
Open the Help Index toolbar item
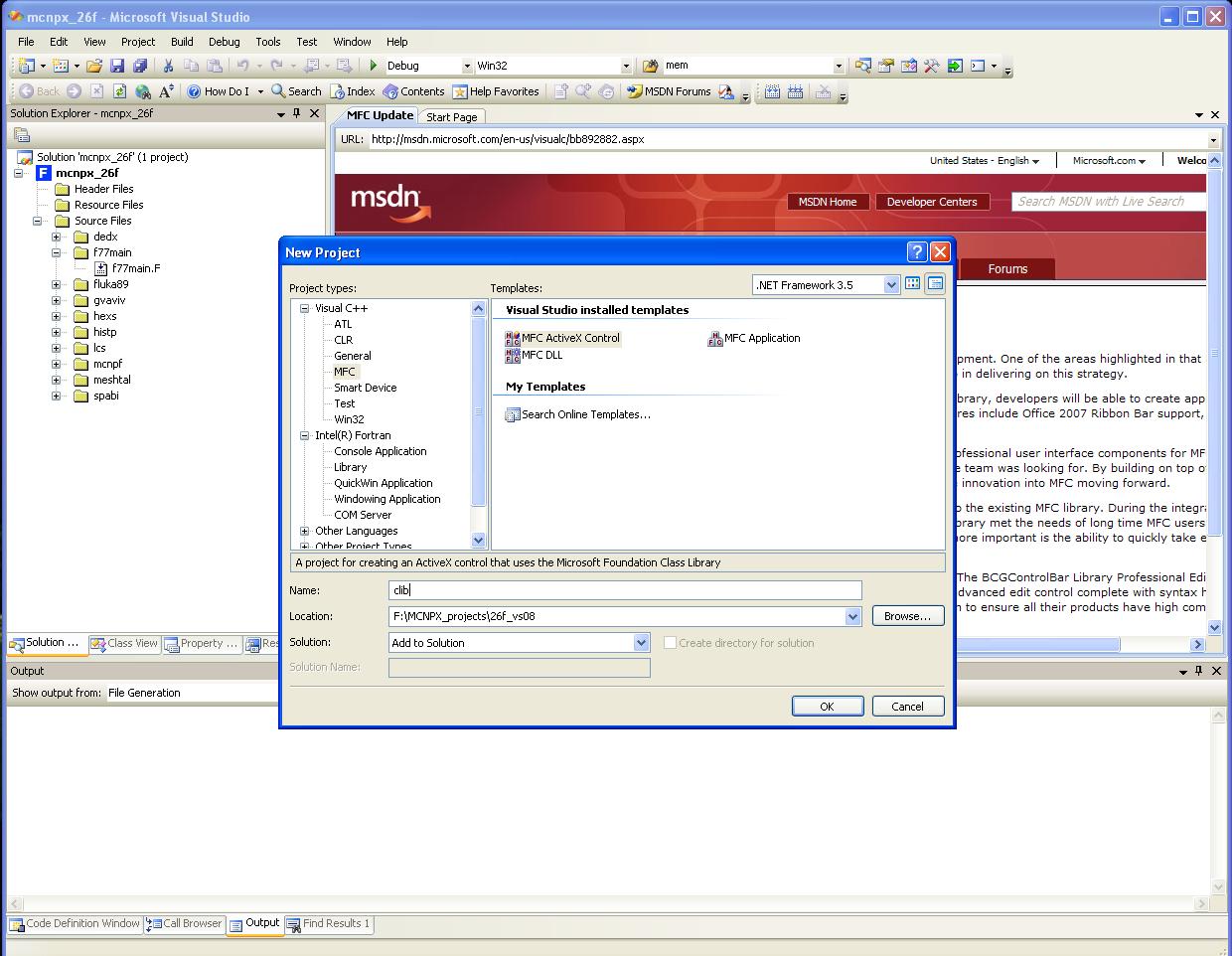(x=352, y=91)
